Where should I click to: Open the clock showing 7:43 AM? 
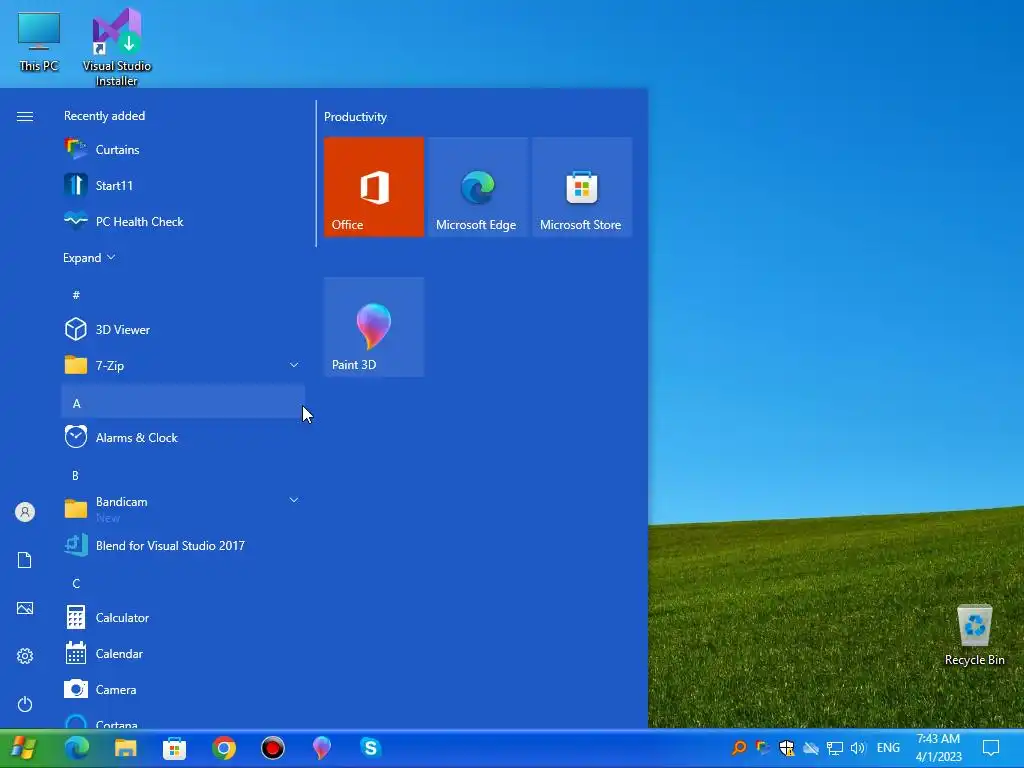[x=938, y=748]
